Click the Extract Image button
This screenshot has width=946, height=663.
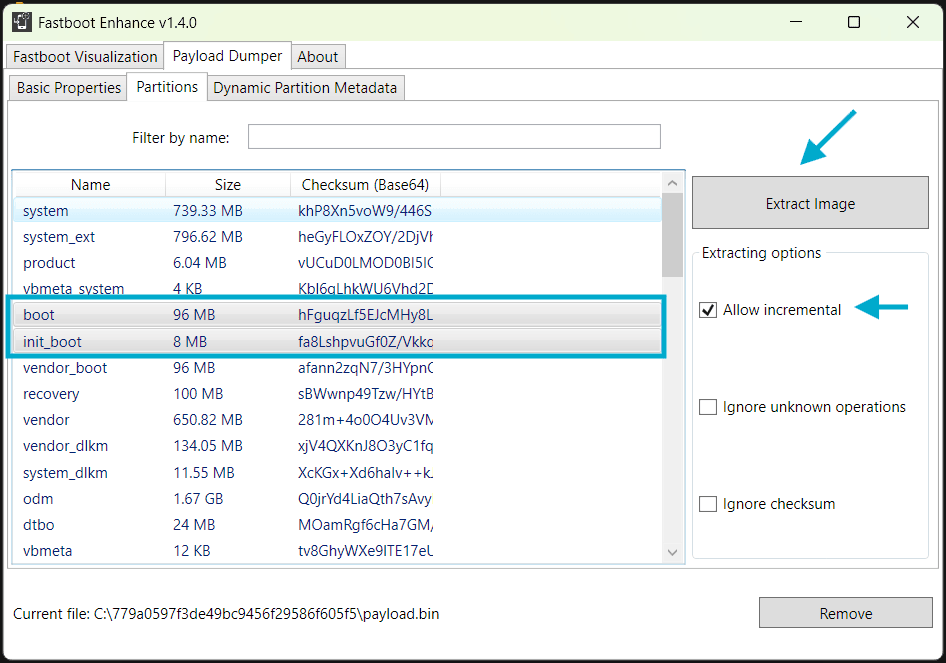[x=810, y=203]
